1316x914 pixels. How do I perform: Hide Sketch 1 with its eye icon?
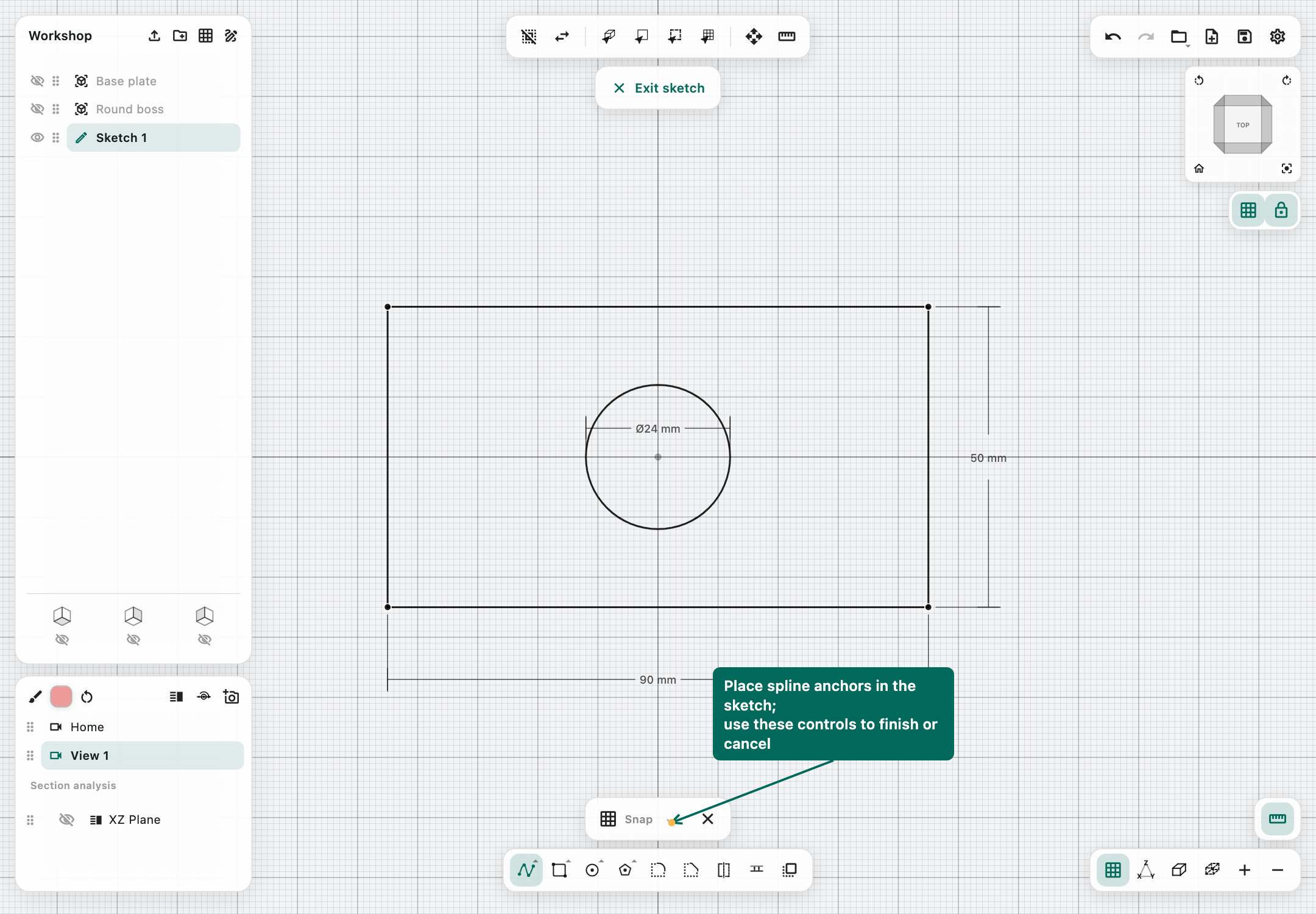tap(37, 138)
